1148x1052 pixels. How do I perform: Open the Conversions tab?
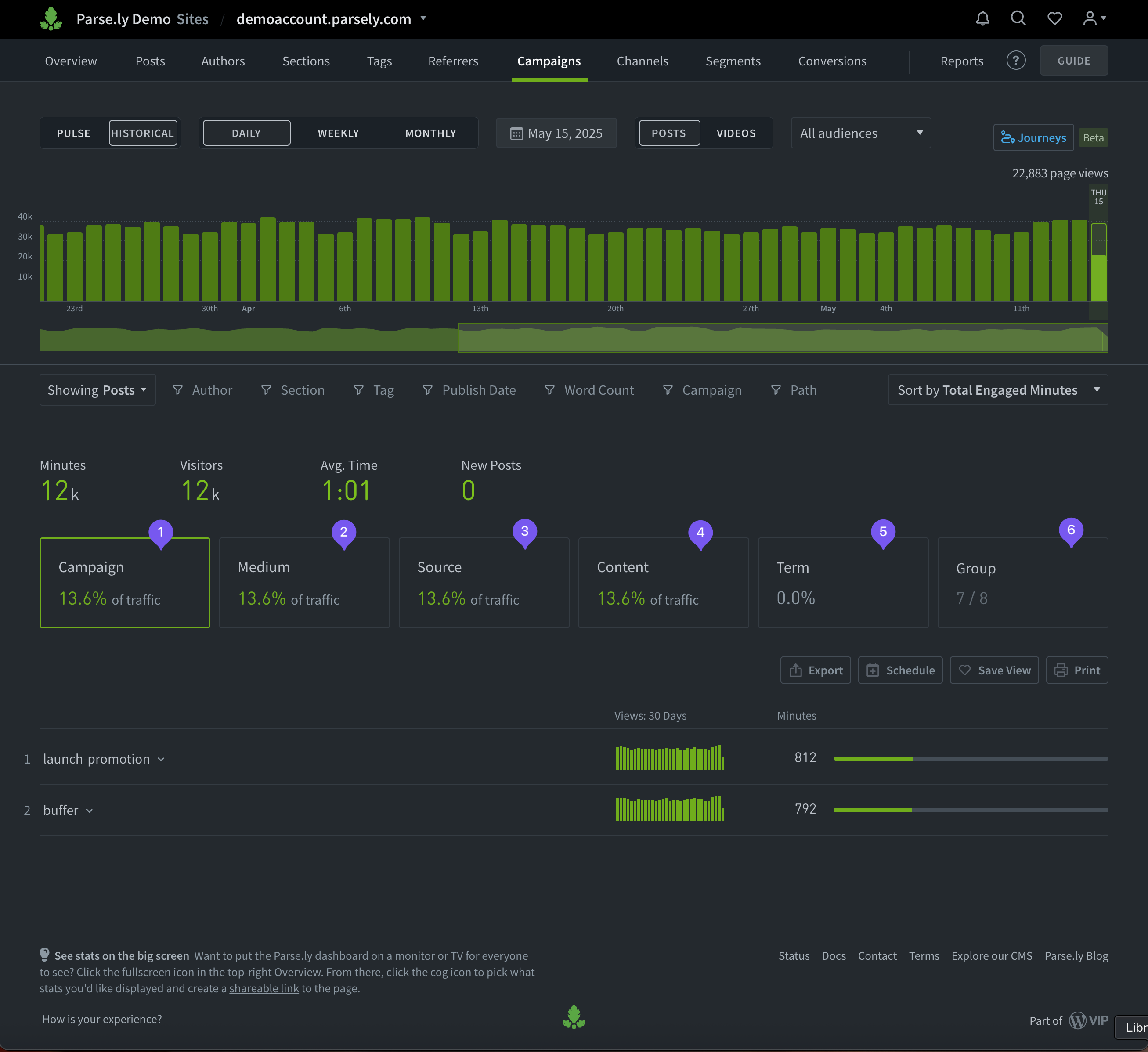[x=832, y=61]
